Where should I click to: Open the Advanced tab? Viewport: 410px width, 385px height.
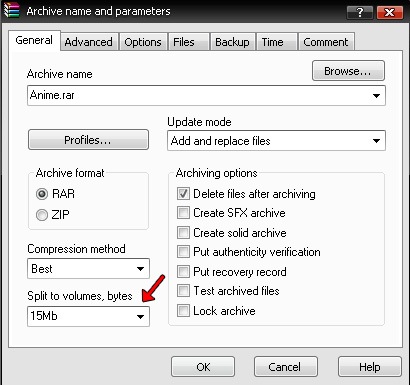click(x=89, y=42)
